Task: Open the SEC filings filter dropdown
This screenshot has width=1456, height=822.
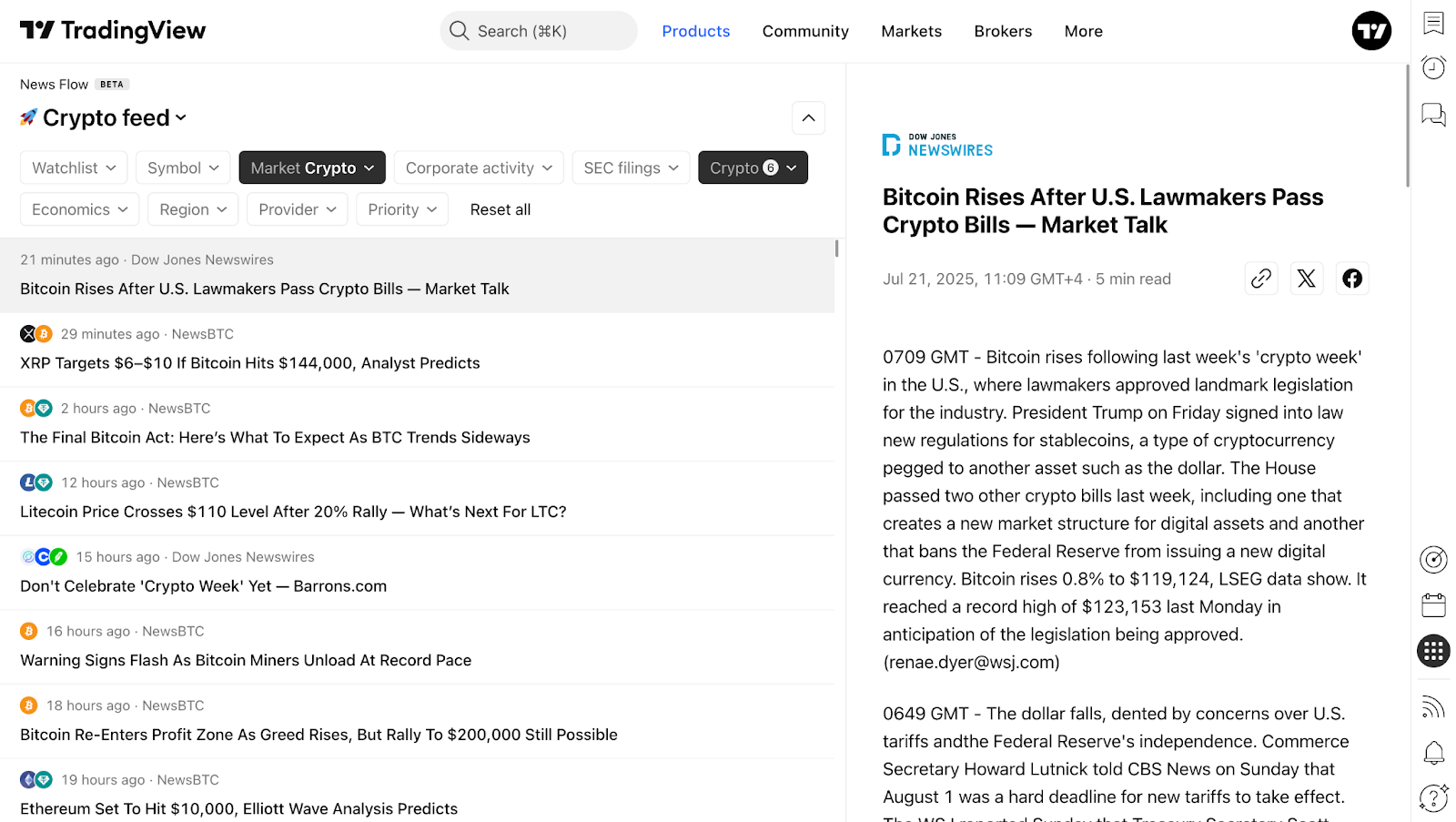Action: click(631, 167)
